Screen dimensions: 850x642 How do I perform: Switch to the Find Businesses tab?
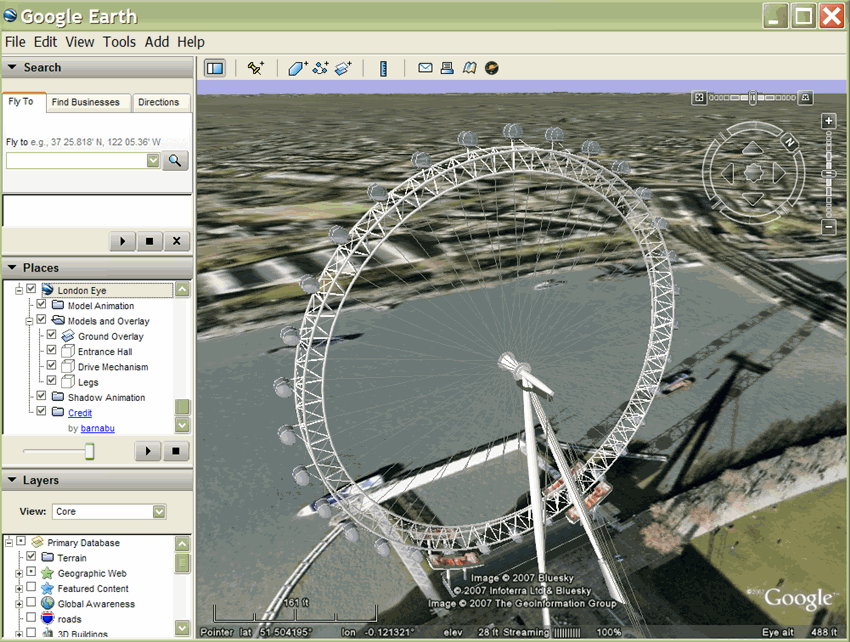tap(85, 102)
